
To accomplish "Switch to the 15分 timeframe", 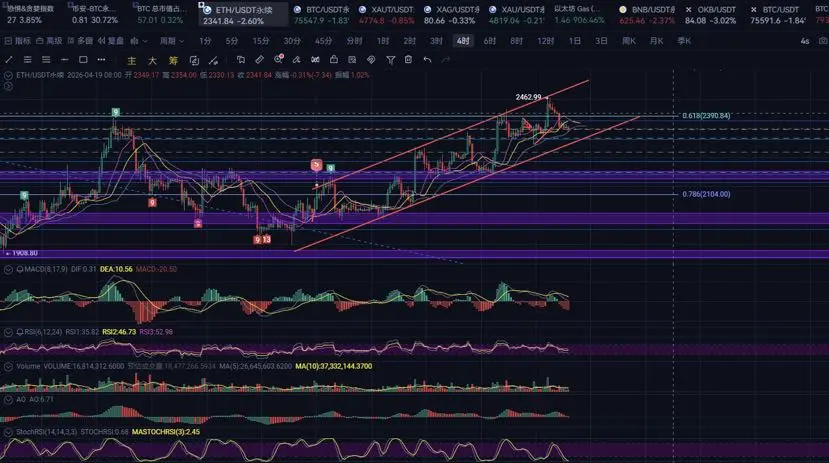I will pyautogui.click(x=261, y=41).
